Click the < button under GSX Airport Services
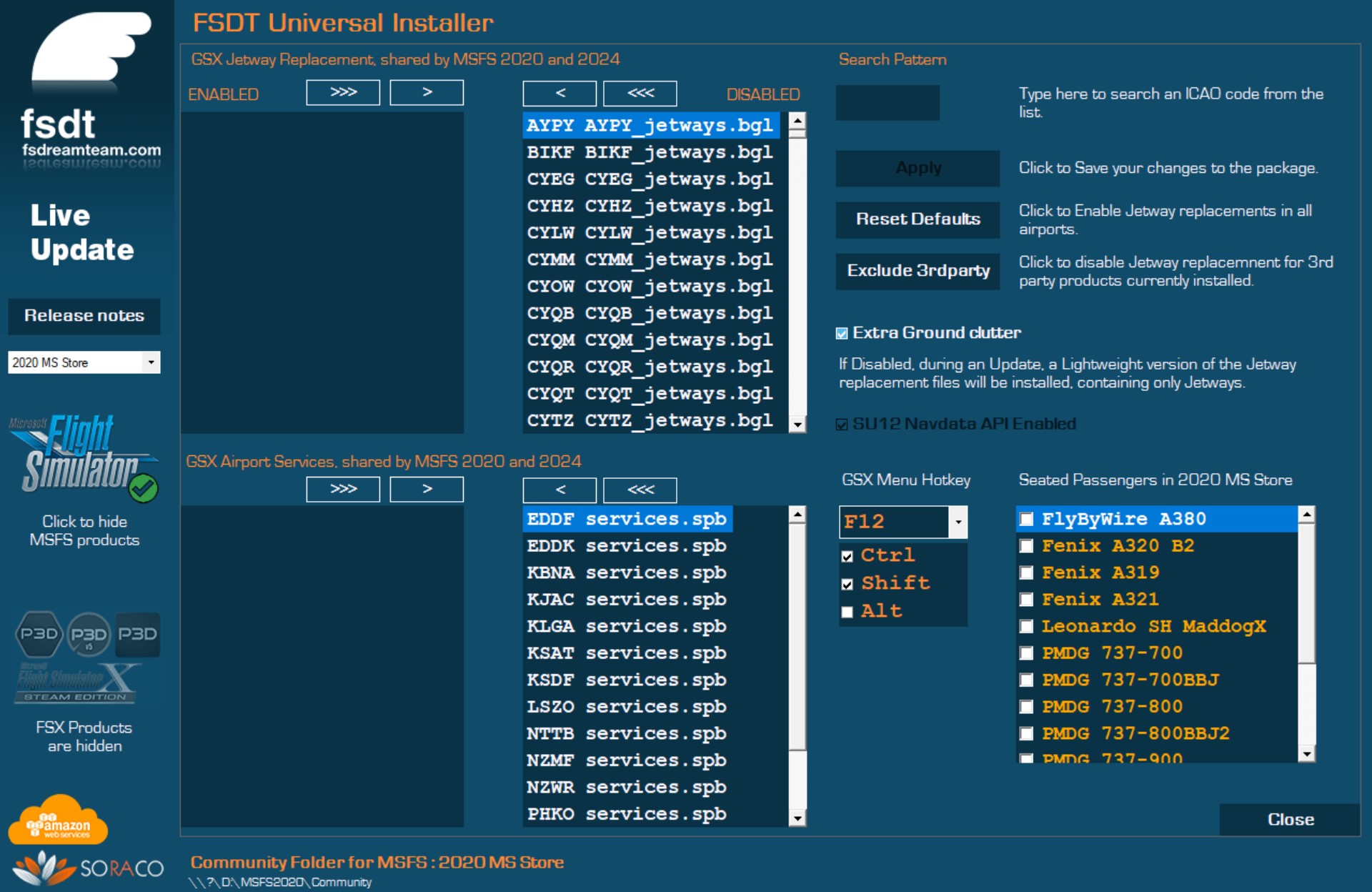Screen dimensions: 1372x892 (x=560, y=490)
